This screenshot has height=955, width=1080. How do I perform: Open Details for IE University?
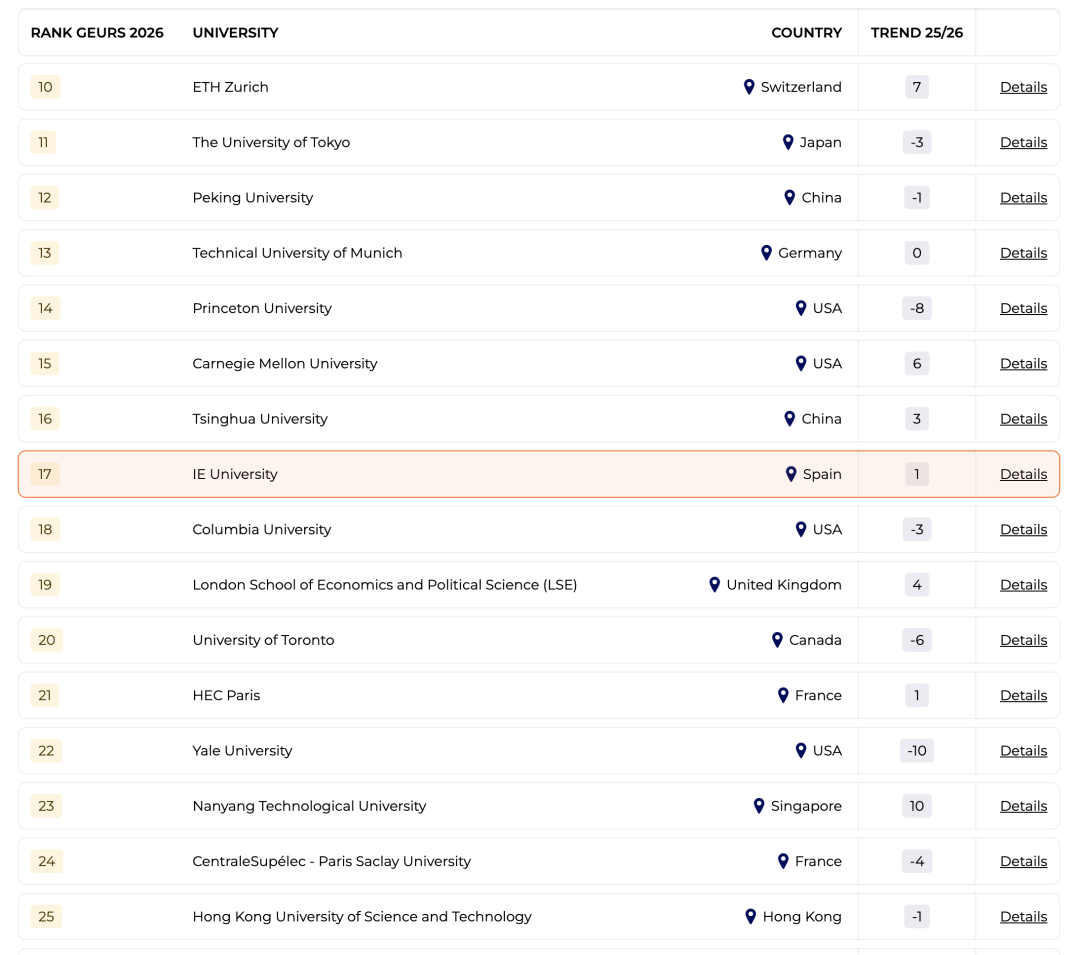coord(1023,474)
